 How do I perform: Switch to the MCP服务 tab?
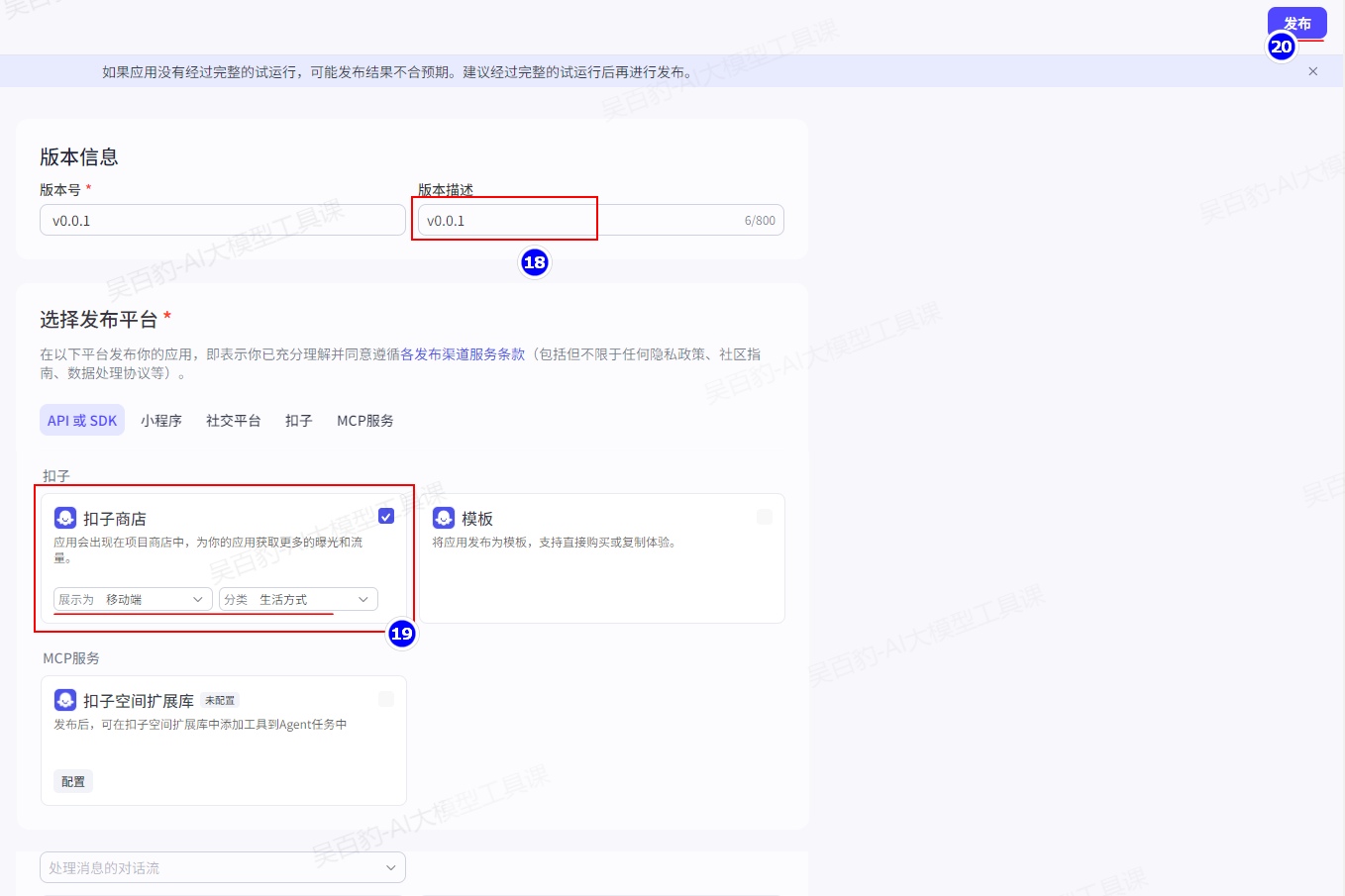point(364,420)
